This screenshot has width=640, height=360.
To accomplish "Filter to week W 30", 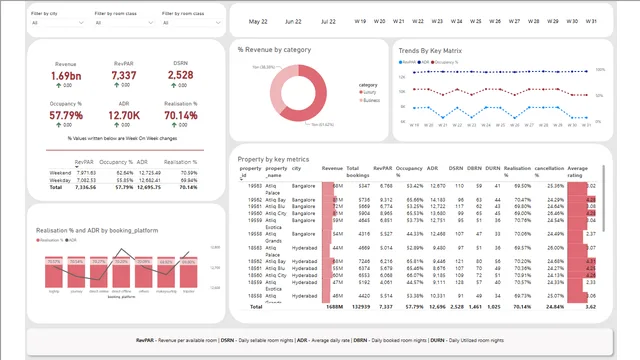I will click(572, 21).
